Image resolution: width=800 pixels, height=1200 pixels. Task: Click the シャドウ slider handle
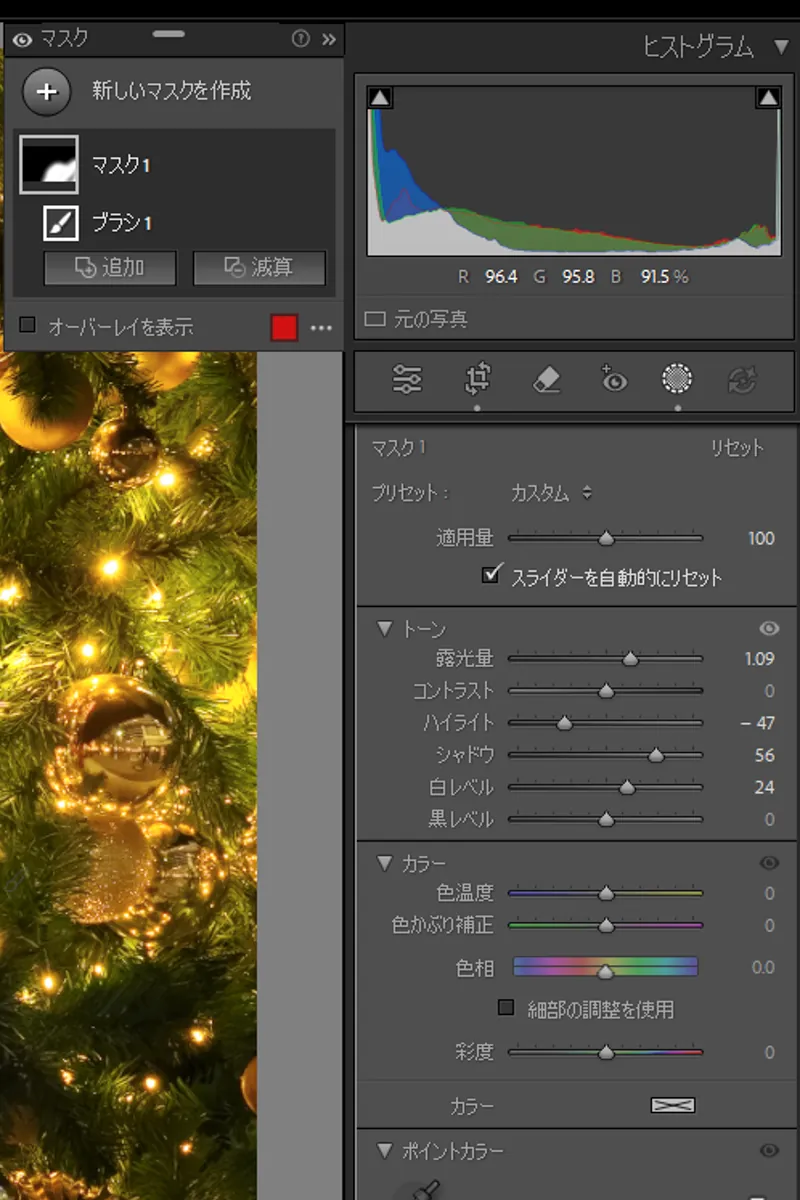click(x=656, y=755)
